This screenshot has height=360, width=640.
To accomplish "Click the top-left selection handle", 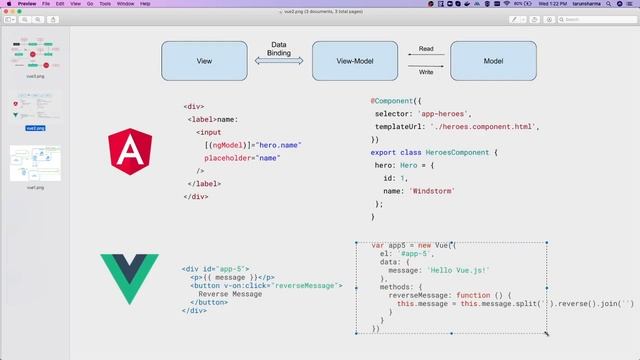I will coord(356,242).
